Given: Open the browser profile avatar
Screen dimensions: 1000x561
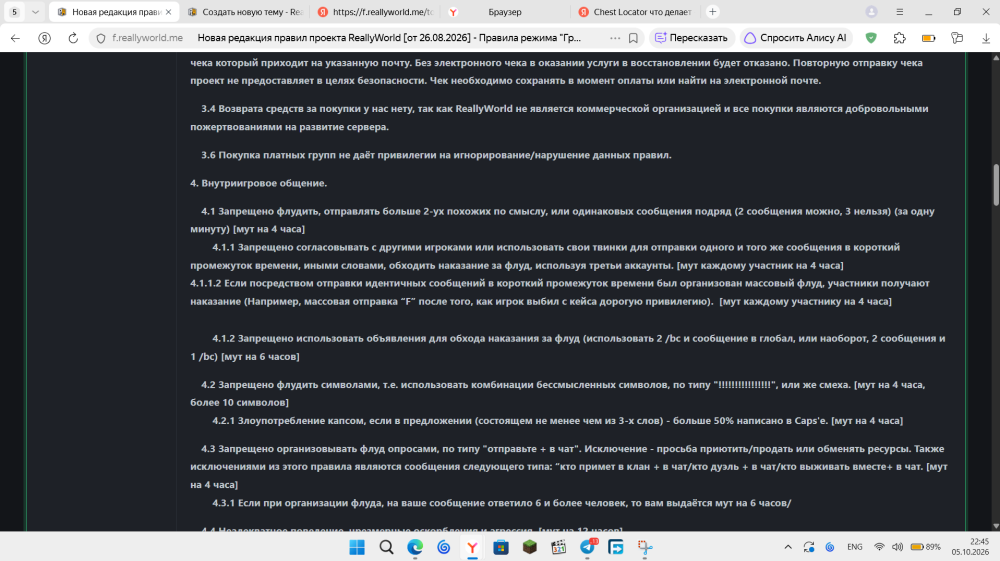Looking at the screenshot, I should [871, 11].
